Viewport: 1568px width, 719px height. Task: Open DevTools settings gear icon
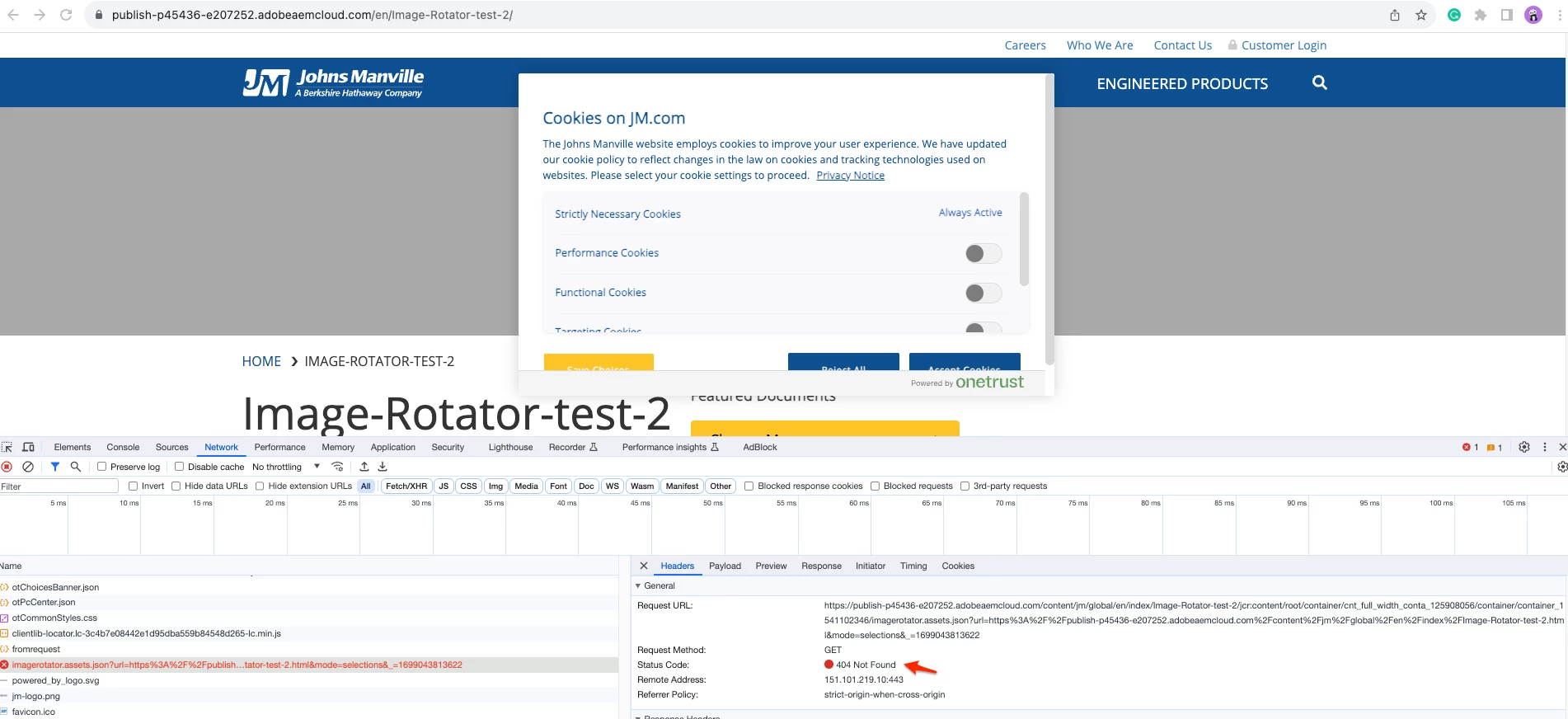point(1524,447)
